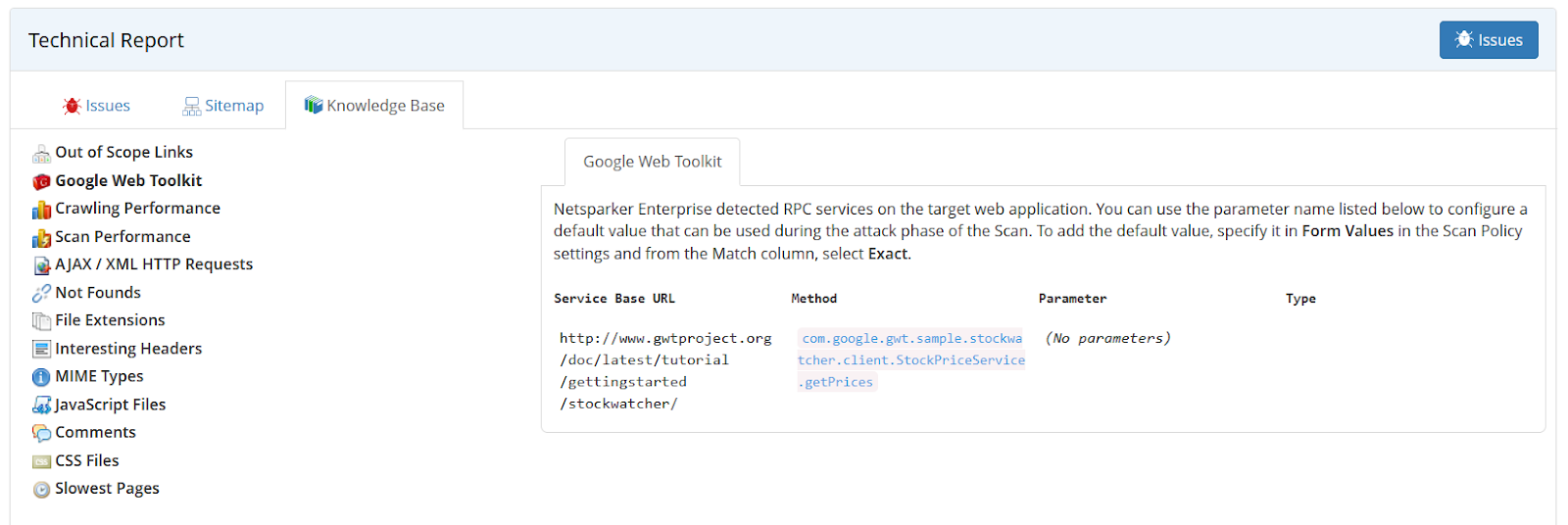Screen dimensions: 1568x525
Task: Click the Scan Performance icon
Action: pyautogui.click(x=41, y=238)
